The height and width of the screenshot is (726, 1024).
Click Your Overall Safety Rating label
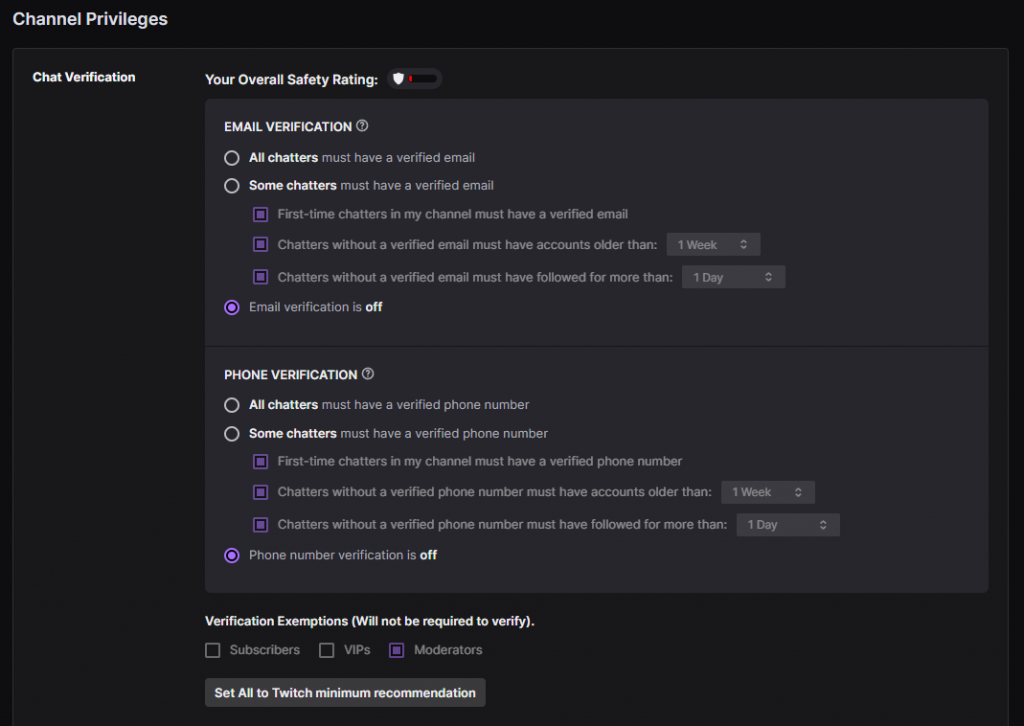pos(291,80)
